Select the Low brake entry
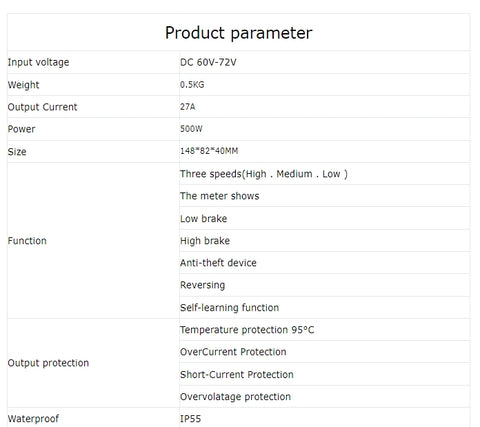Image resolution: width=480 pixels, height=427 pixels. (203, 219)
